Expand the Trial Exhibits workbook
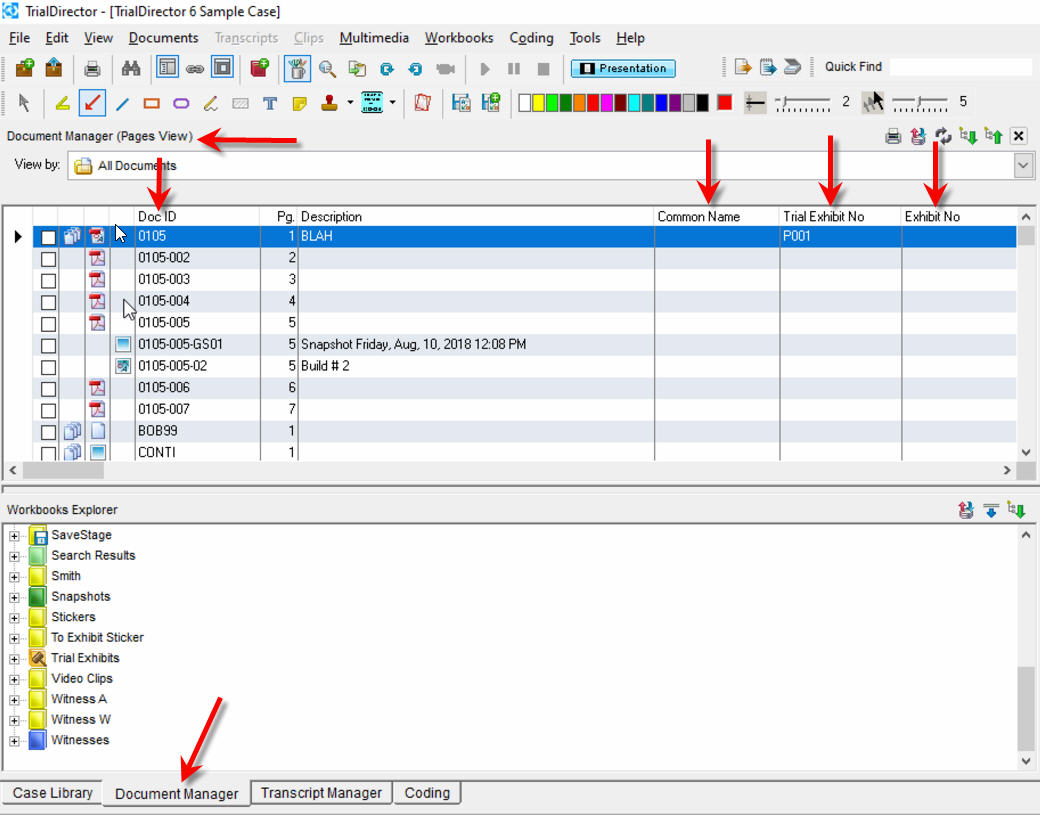 (x=14, y=659)
